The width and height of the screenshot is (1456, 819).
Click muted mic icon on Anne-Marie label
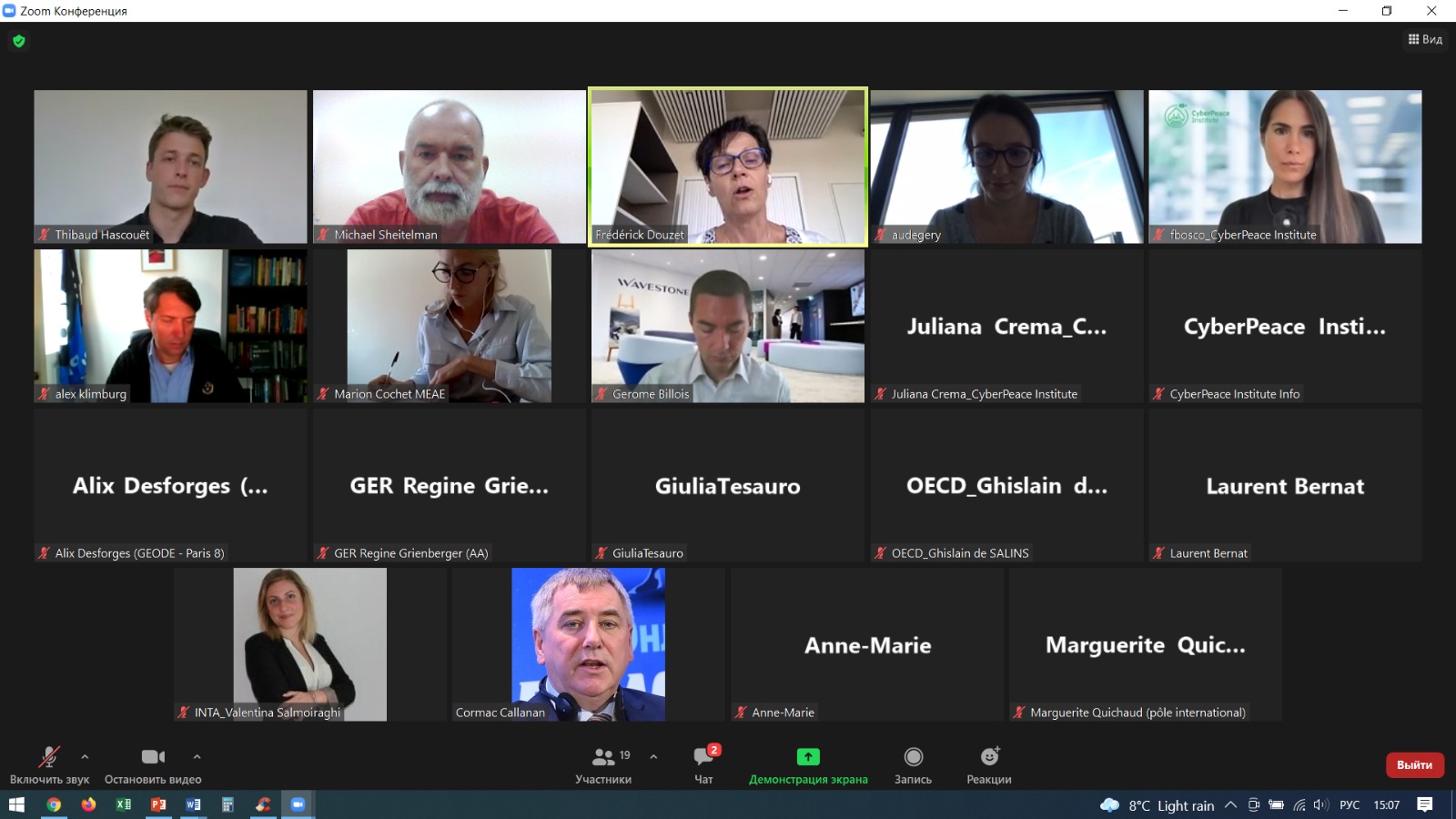click(741, 713)
